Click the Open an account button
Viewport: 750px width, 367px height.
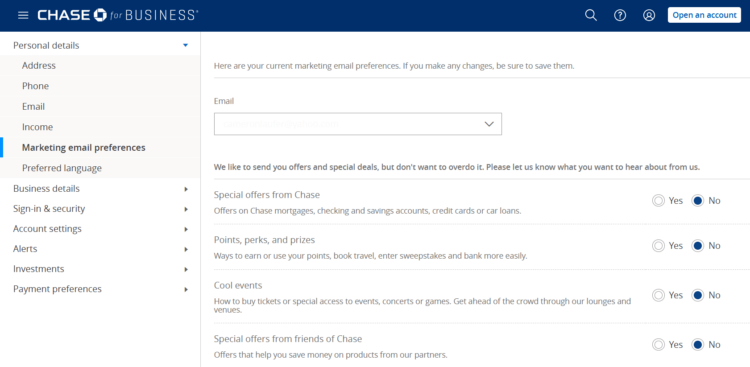pyautogui.click(x=704, y=15)
